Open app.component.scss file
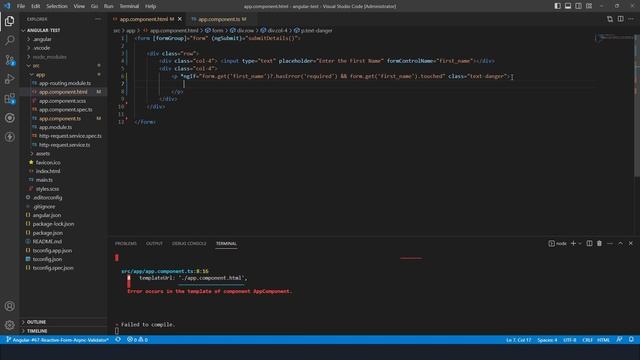This screenshot has height=360, width=640. (63, 101)
